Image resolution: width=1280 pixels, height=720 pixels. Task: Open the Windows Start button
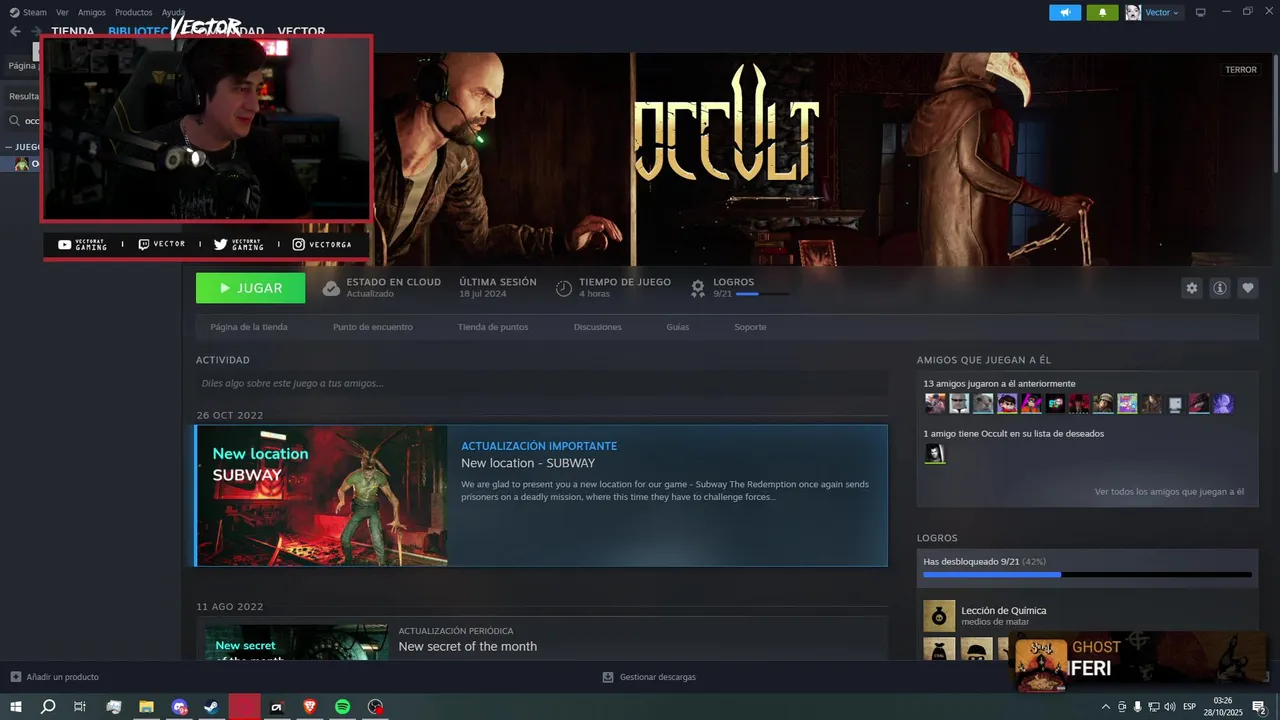coord(16,707)
